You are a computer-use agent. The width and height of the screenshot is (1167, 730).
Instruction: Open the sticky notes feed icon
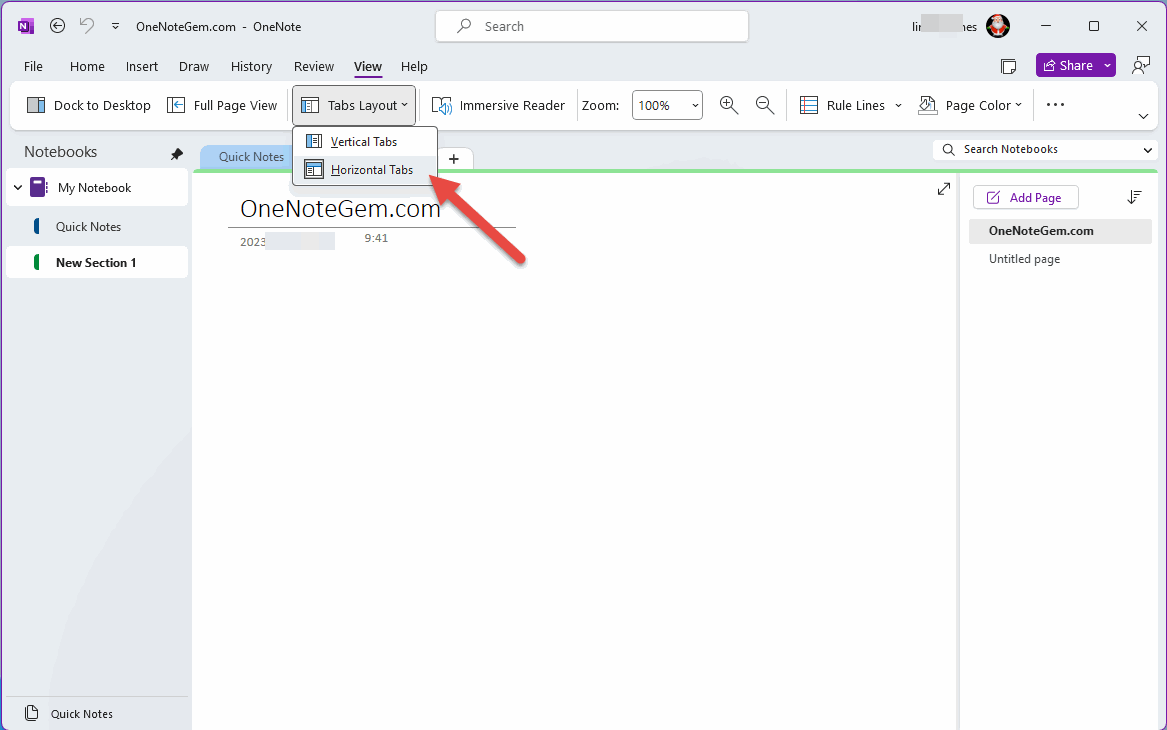[x=1008, y=66]
